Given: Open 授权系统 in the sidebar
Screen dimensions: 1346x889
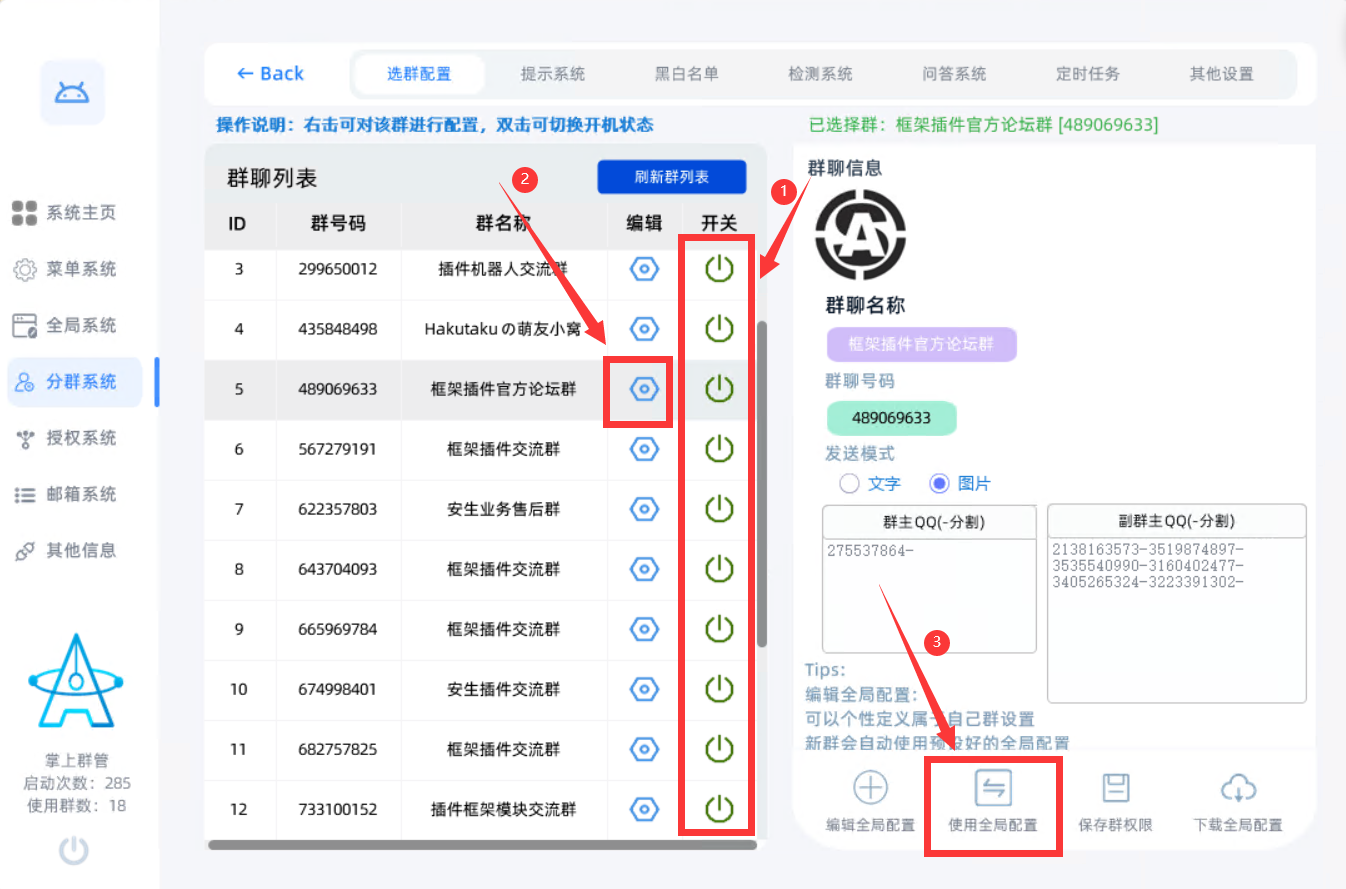Looking at the screenshot, I should point(80,438).
